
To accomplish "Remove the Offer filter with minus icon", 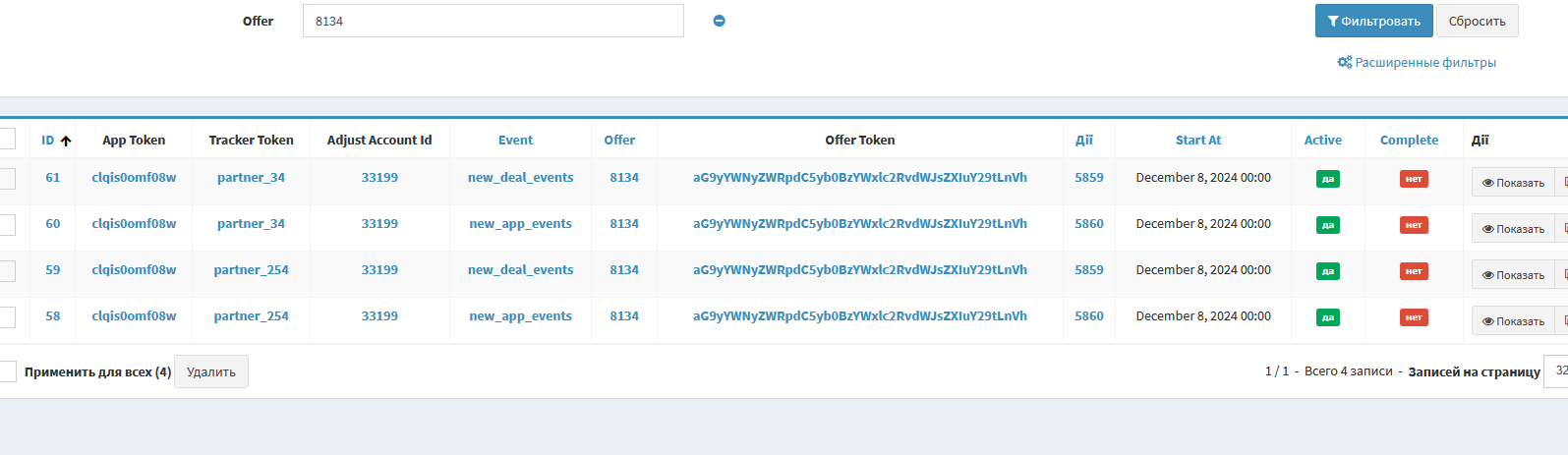I will [719, 21].
